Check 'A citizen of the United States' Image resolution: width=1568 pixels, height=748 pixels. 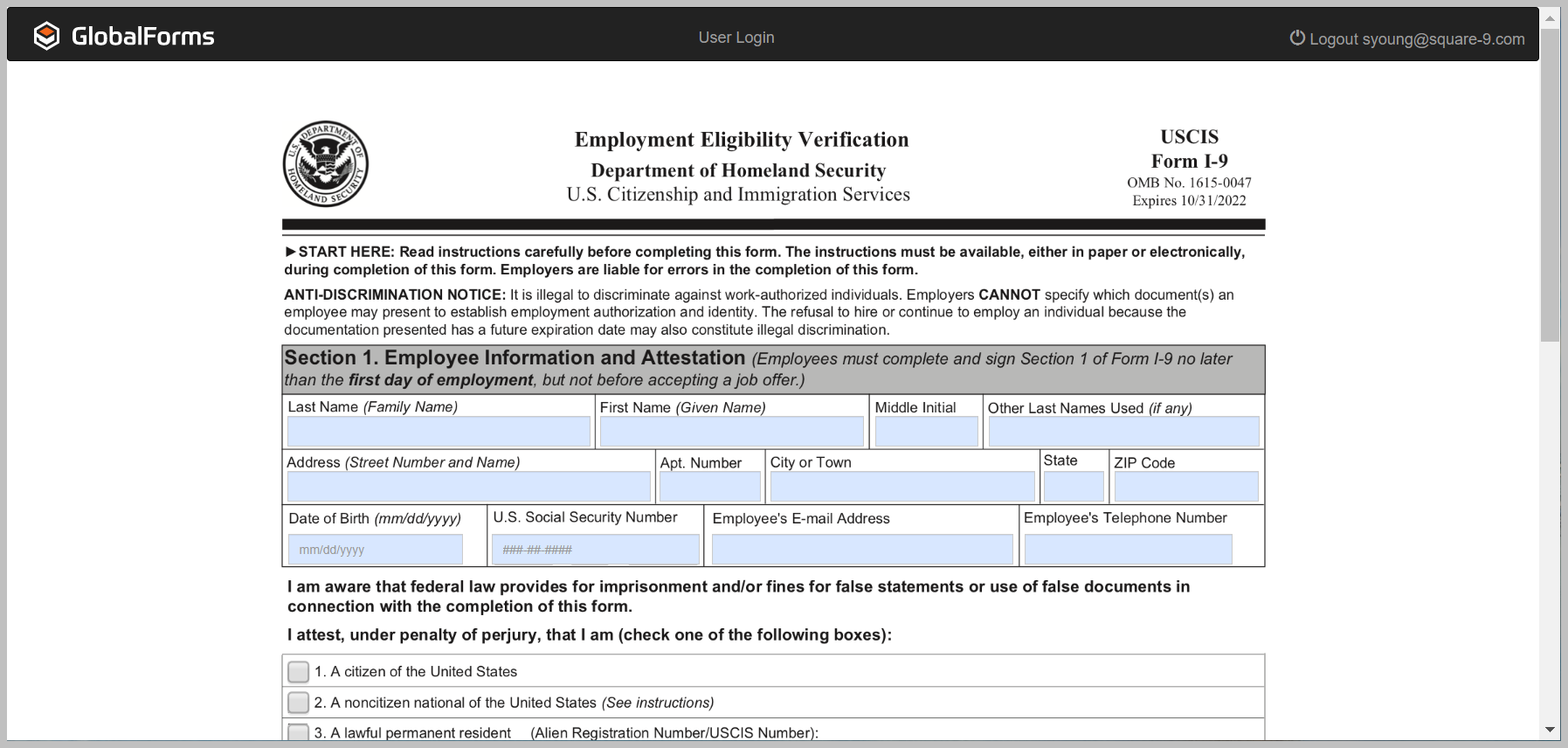(299, 671)
